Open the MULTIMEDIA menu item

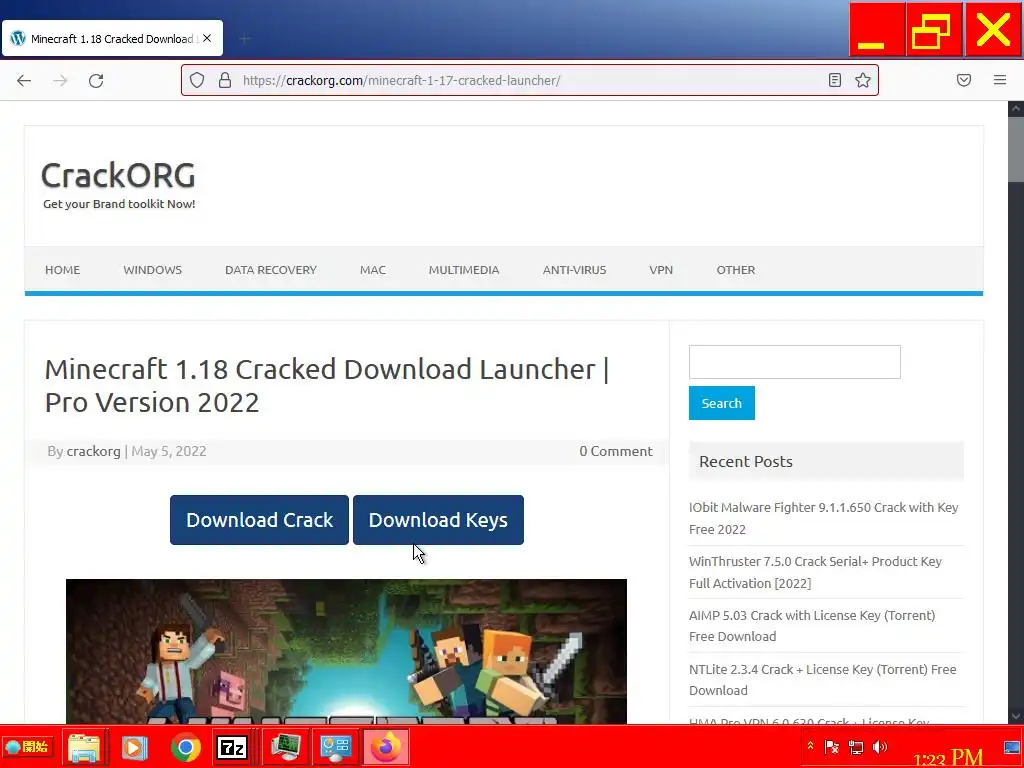[x=464, y=270]
